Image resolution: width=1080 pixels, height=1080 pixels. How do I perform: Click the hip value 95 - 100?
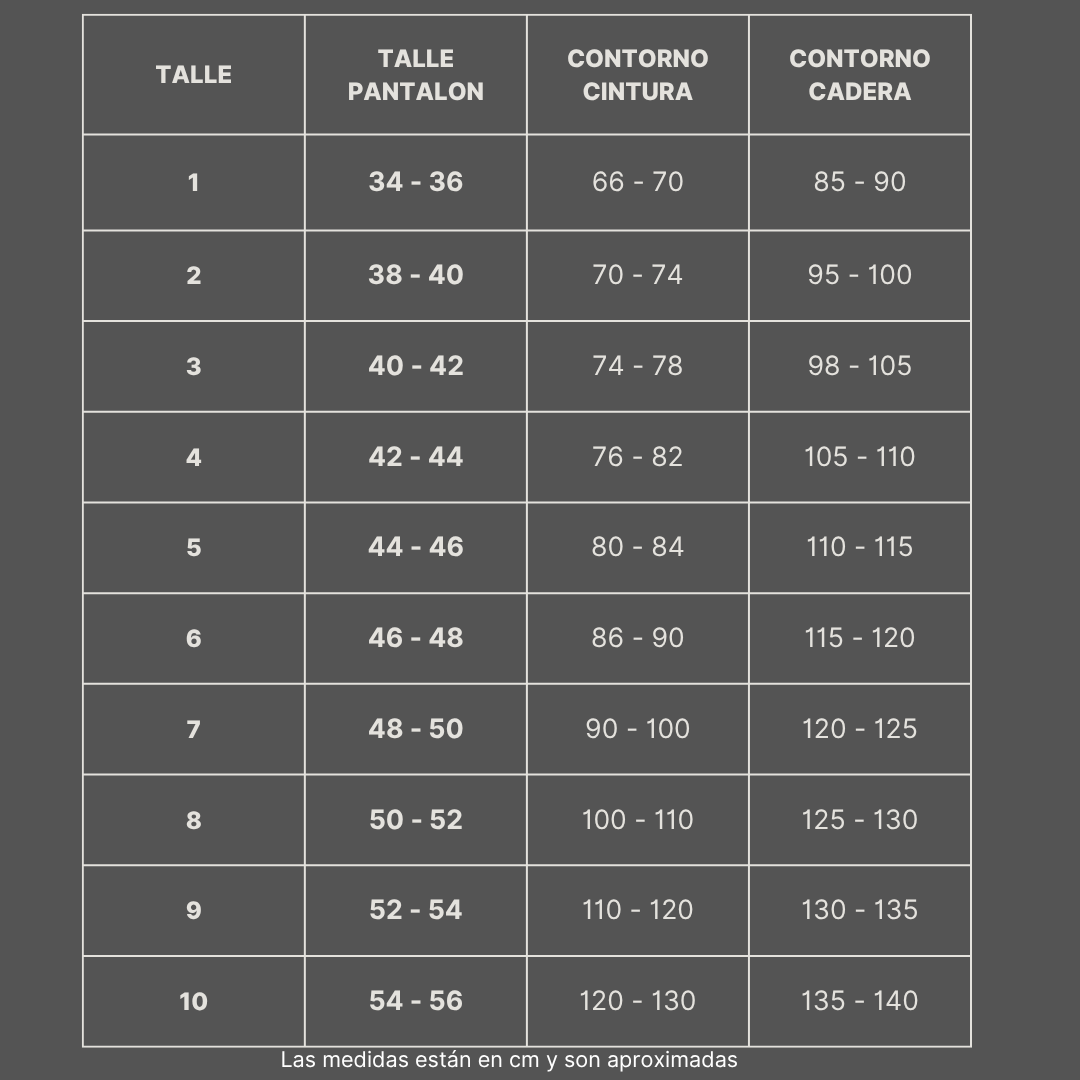(x=860, y=275)
